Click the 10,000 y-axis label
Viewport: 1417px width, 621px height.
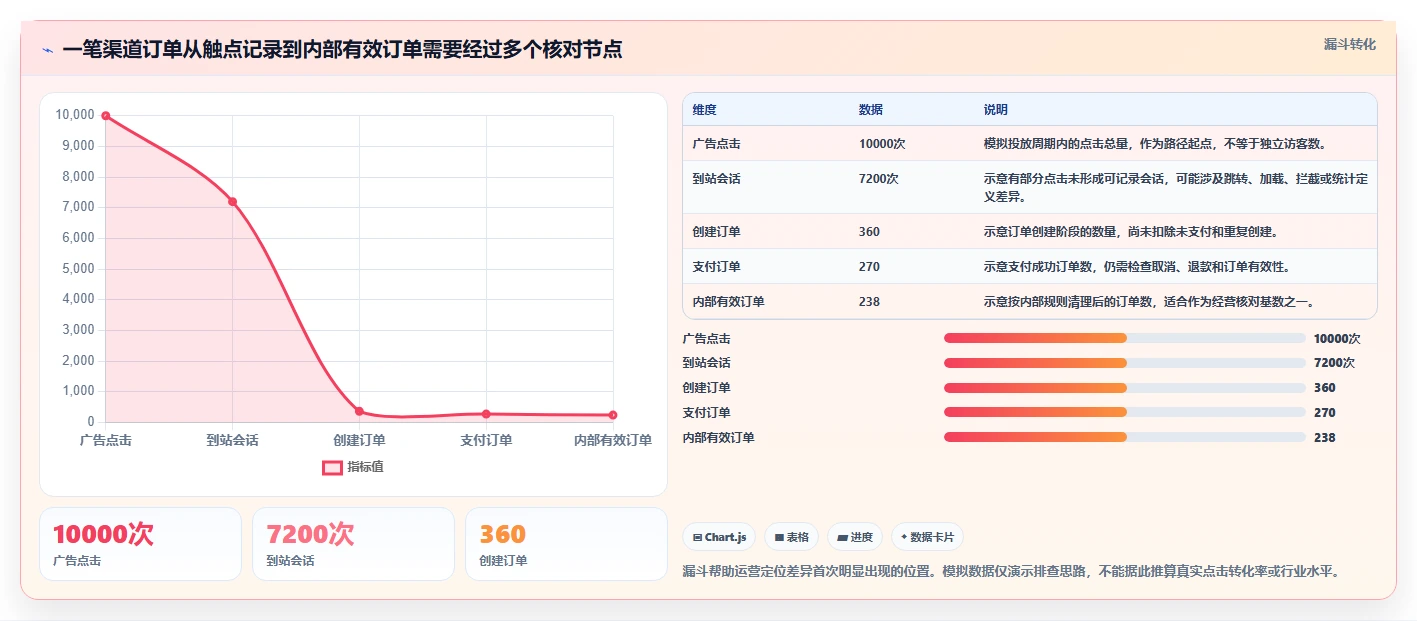click(x=75, y=116)
